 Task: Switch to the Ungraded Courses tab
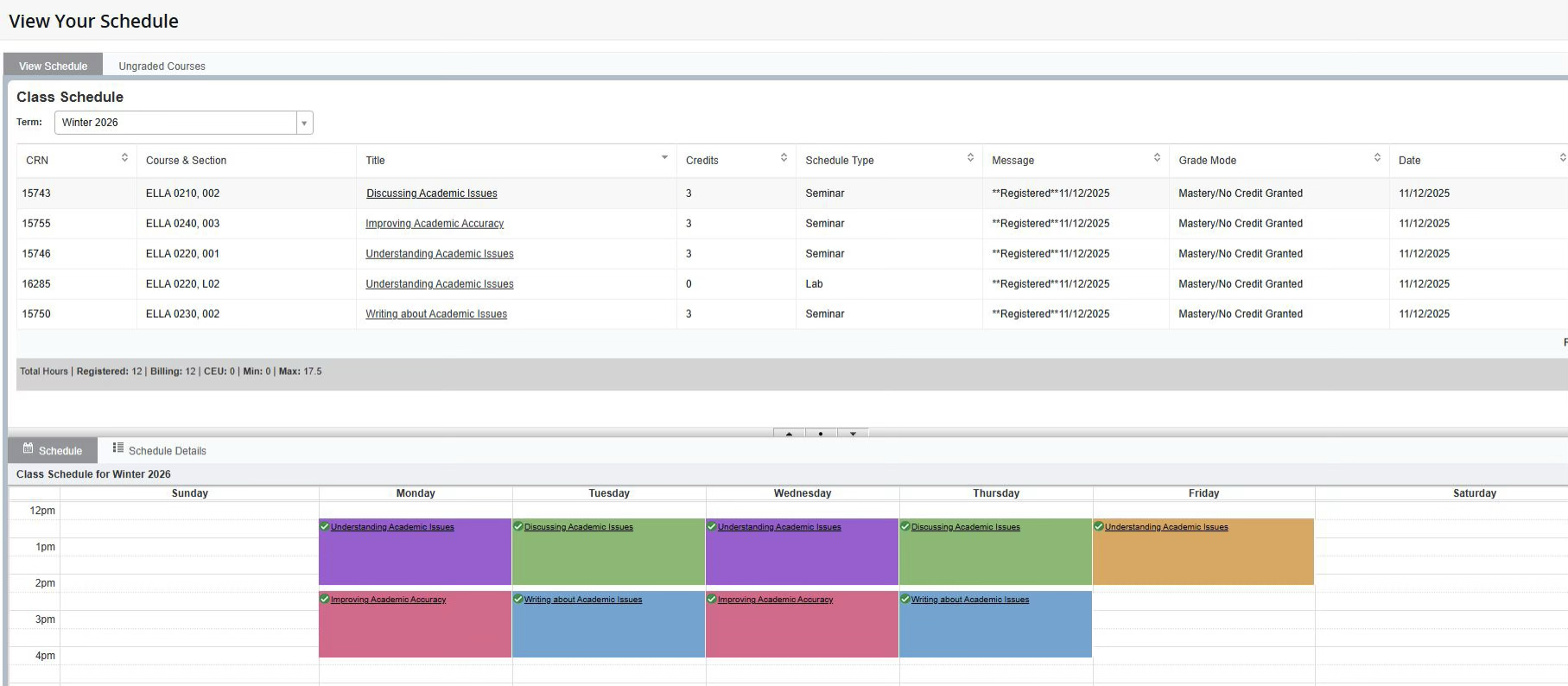162,67
